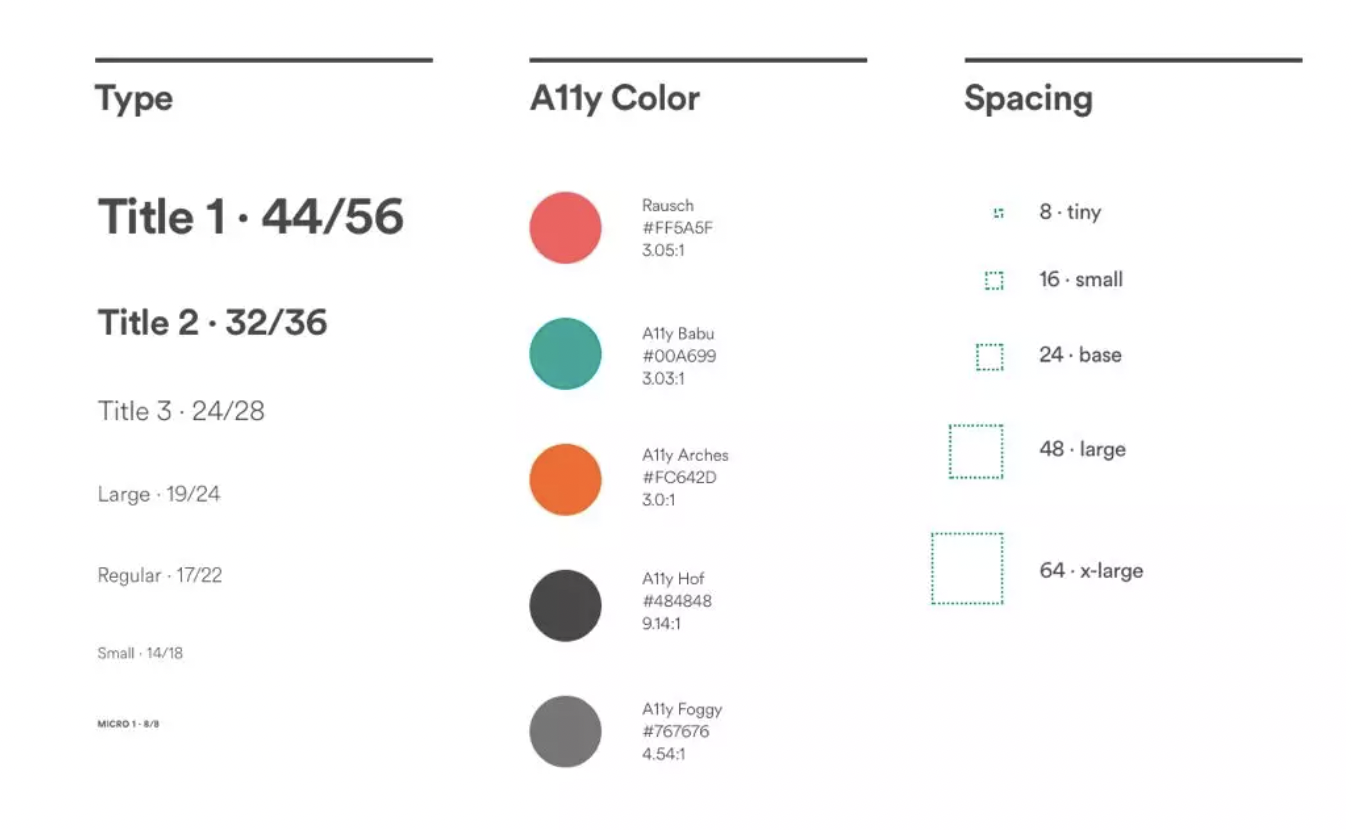Click the 8 tiny spacing square icon
This screenshot has height=830, width=1352.
[x=998, y=213]
